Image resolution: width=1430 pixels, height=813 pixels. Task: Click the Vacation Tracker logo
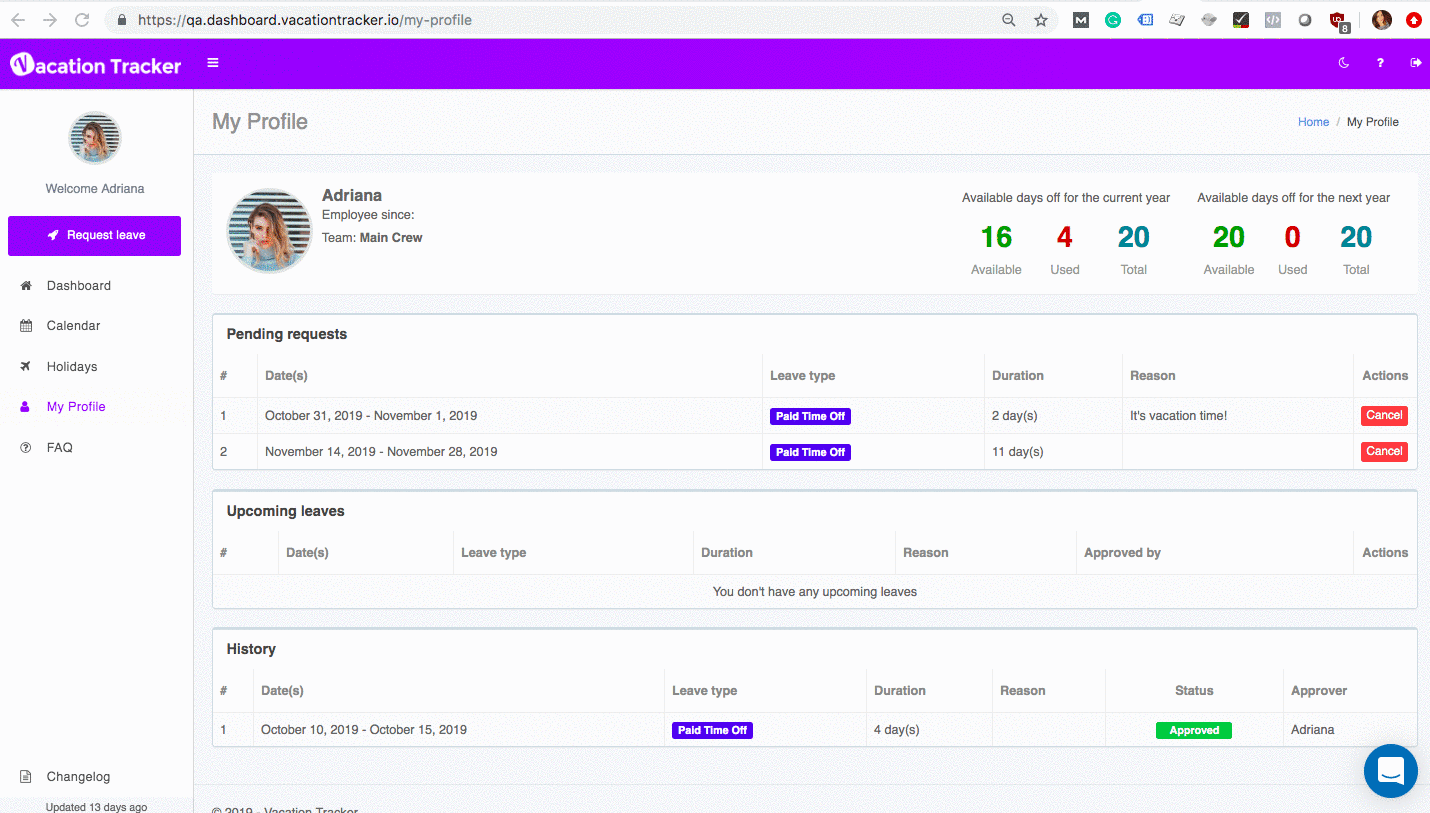click(96, 65)
